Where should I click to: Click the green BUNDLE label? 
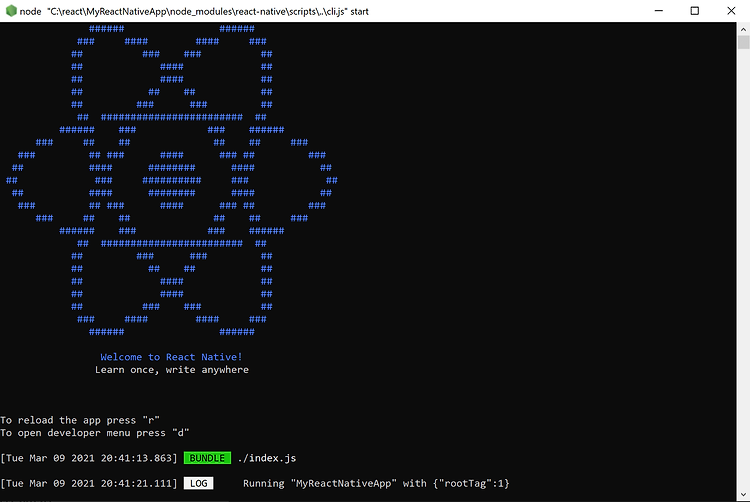pos(207,458)
